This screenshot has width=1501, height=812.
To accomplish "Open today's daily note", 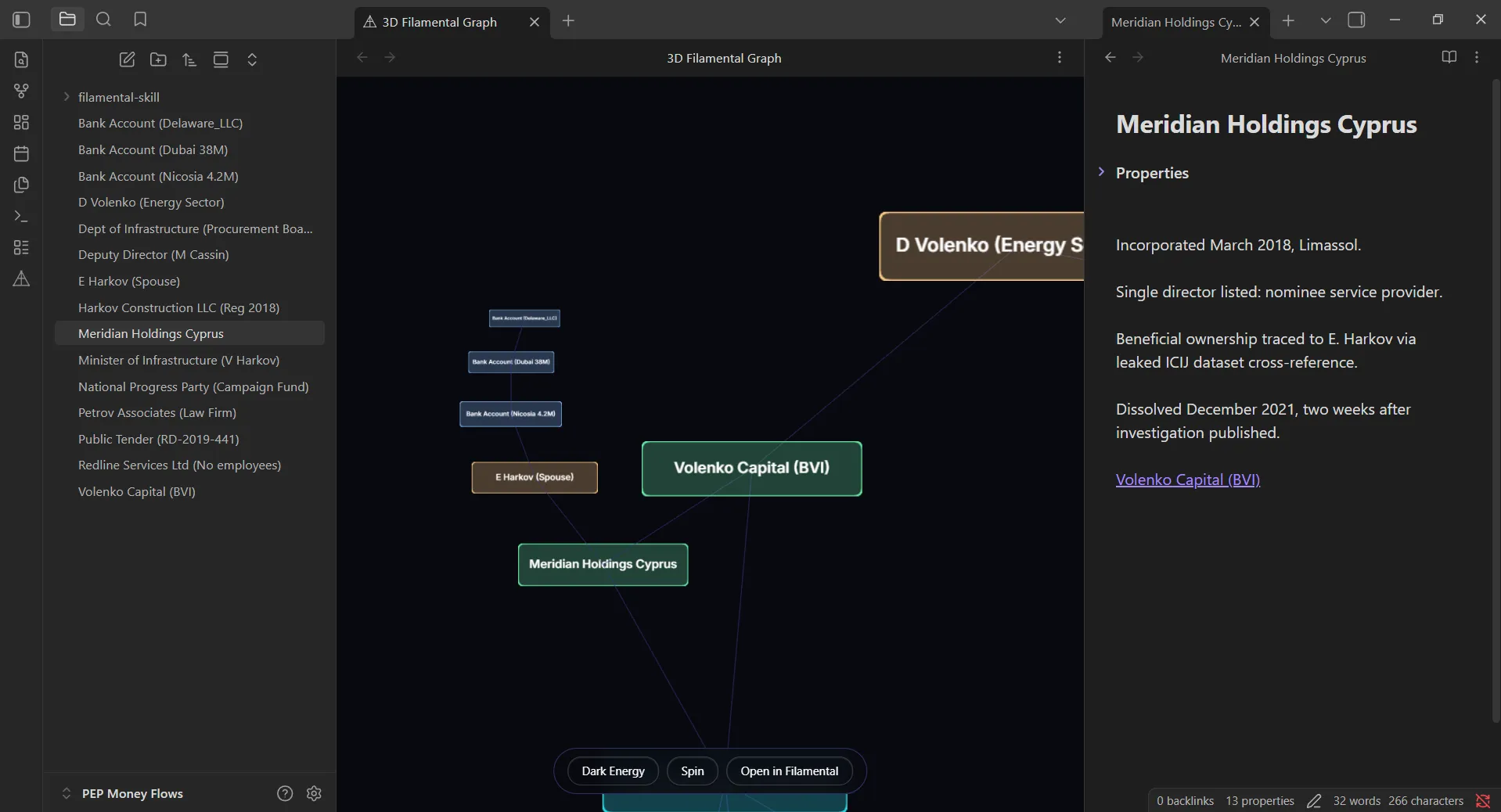I will 21,153.
